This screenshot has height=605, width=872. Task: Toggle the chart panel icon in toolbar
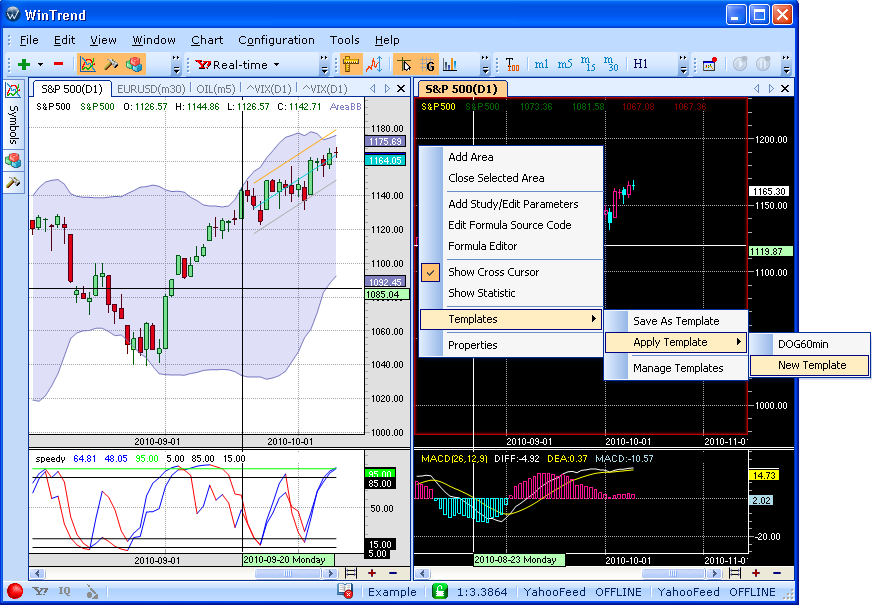pos(88,65)
